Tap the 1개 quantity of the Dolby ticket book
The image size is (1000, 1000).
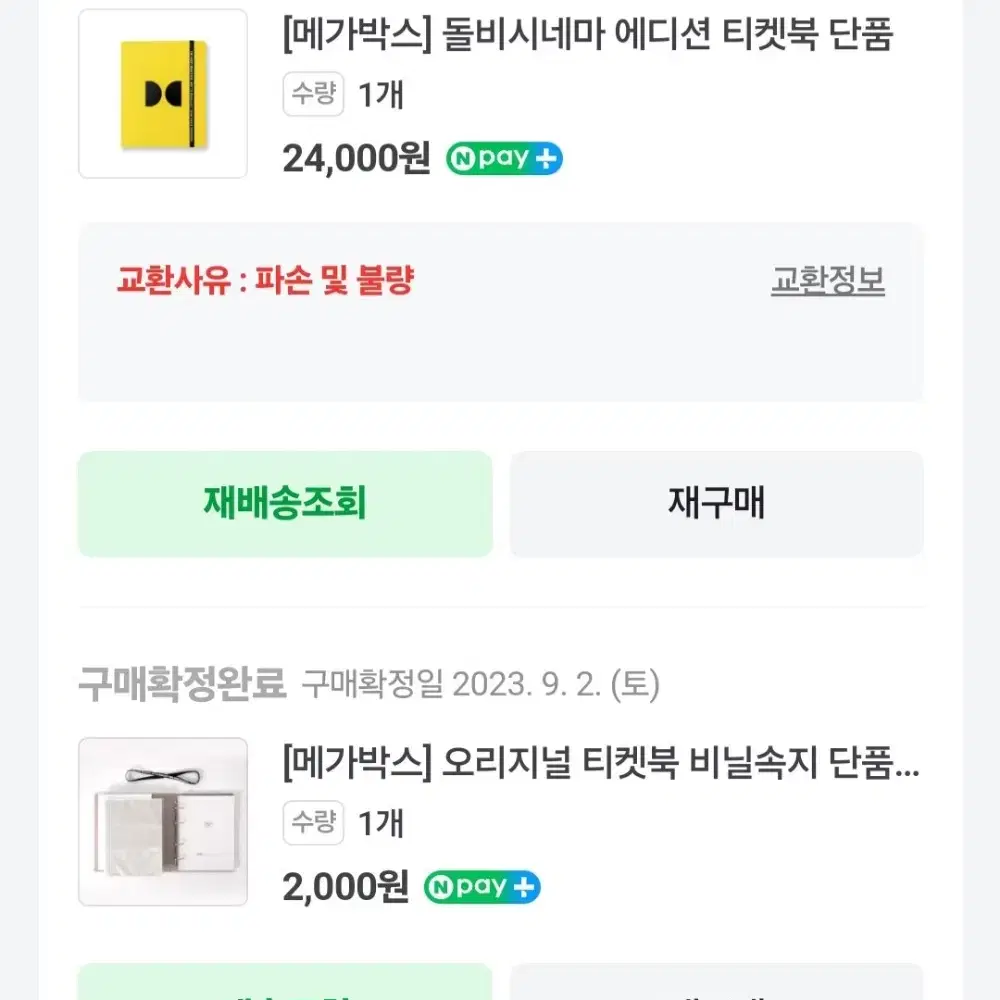click(381, 94)
